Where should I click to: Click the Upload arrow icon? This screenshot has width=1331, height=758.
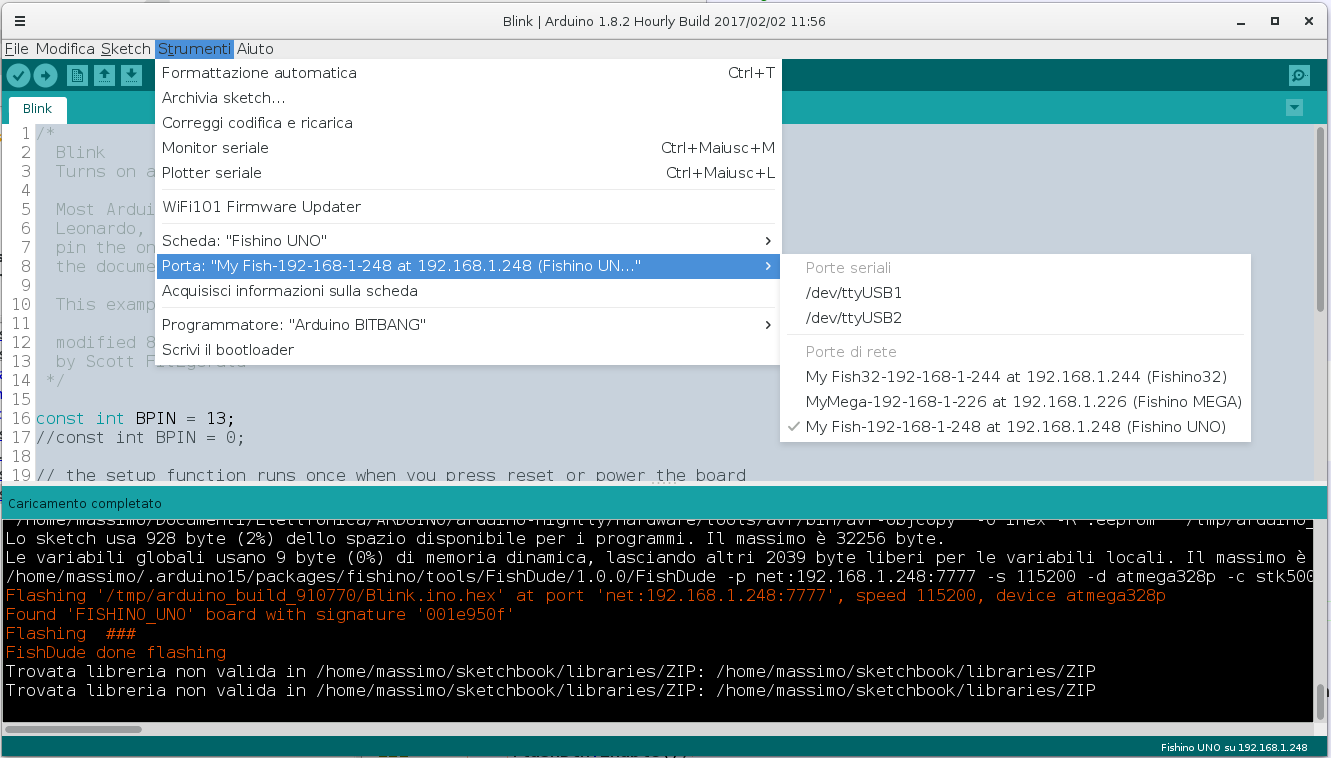[46, 75]
